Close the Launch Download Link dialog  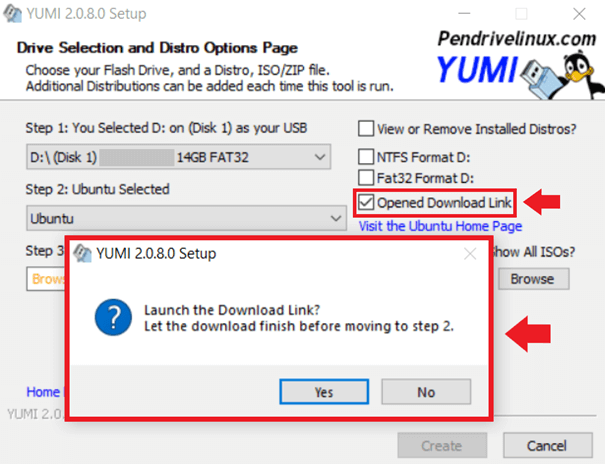coord(470,254)
